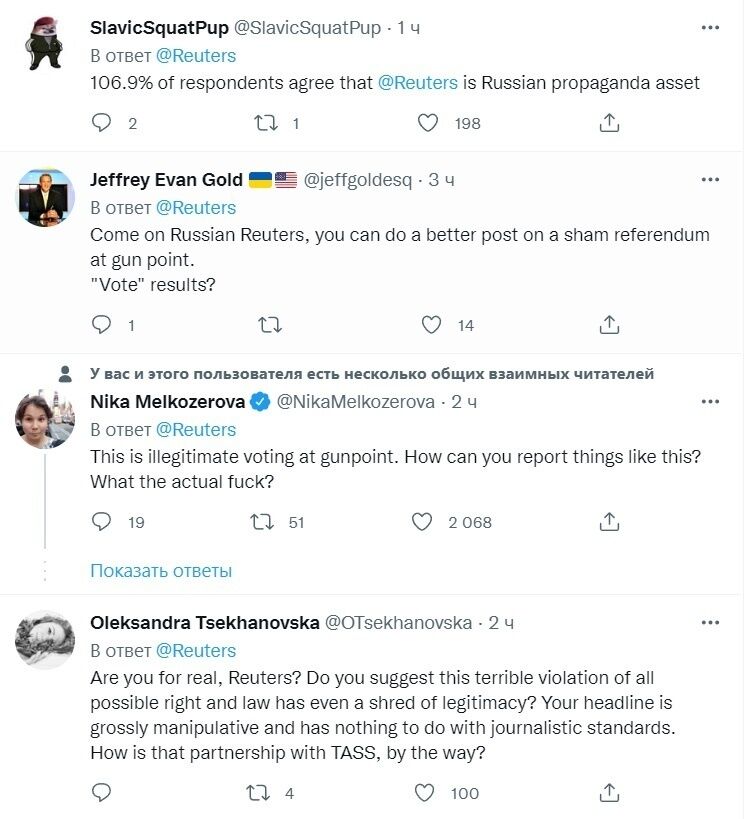This screenshot has height=819, width=745.
Task: Open more options on Nika Melkozerova's tweet
Action: click(x=710, y=401)
